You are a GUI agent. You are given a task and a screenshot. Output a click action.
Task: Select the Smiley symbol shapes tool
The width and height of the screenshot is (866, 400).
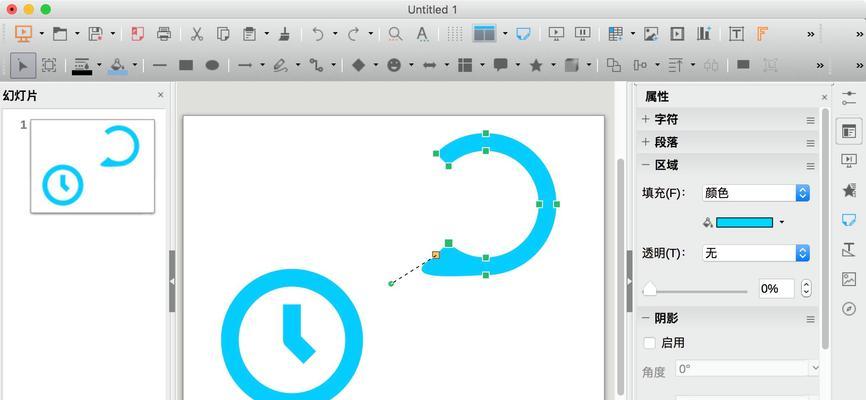point(394,66)
